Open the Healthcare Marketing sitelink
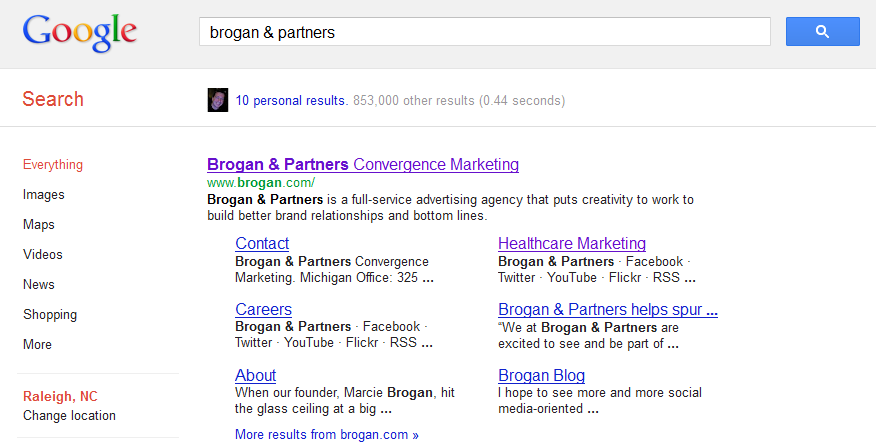The height and width of the screenshot is (448, 876). (572, 244)
